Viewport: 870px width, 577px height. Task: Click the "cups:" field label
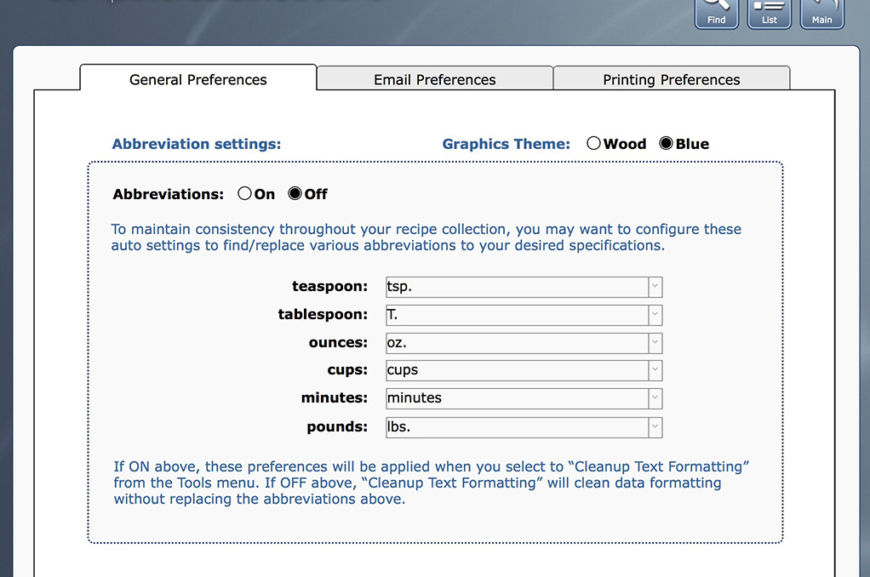347,370
